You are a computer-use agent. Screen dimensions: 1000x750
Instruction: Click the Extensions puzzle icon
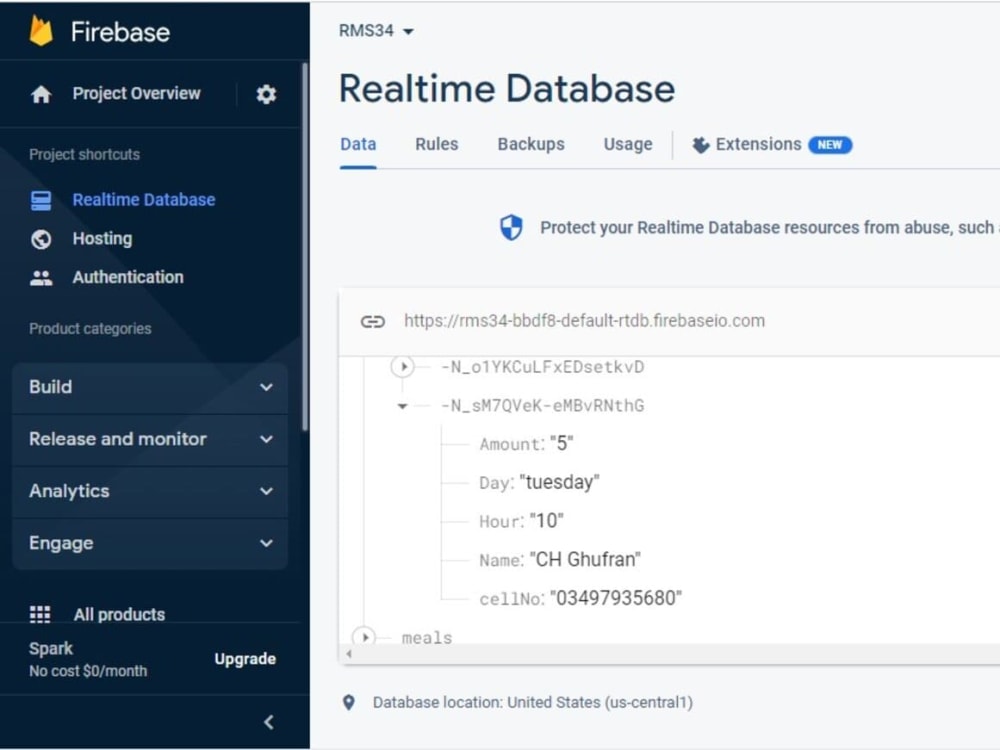coord(700,145)
